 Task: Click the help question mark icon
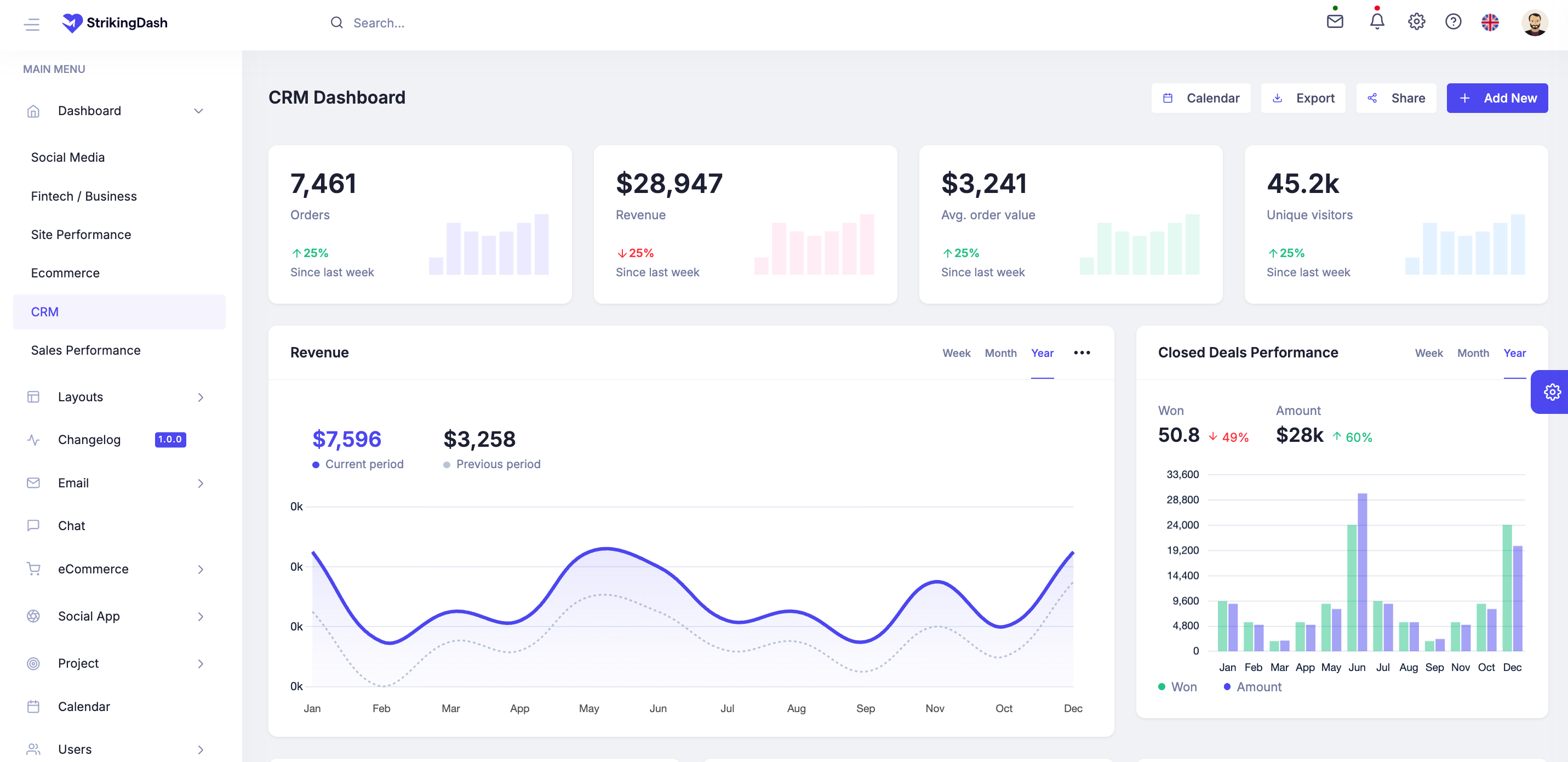click(1453, 22)
